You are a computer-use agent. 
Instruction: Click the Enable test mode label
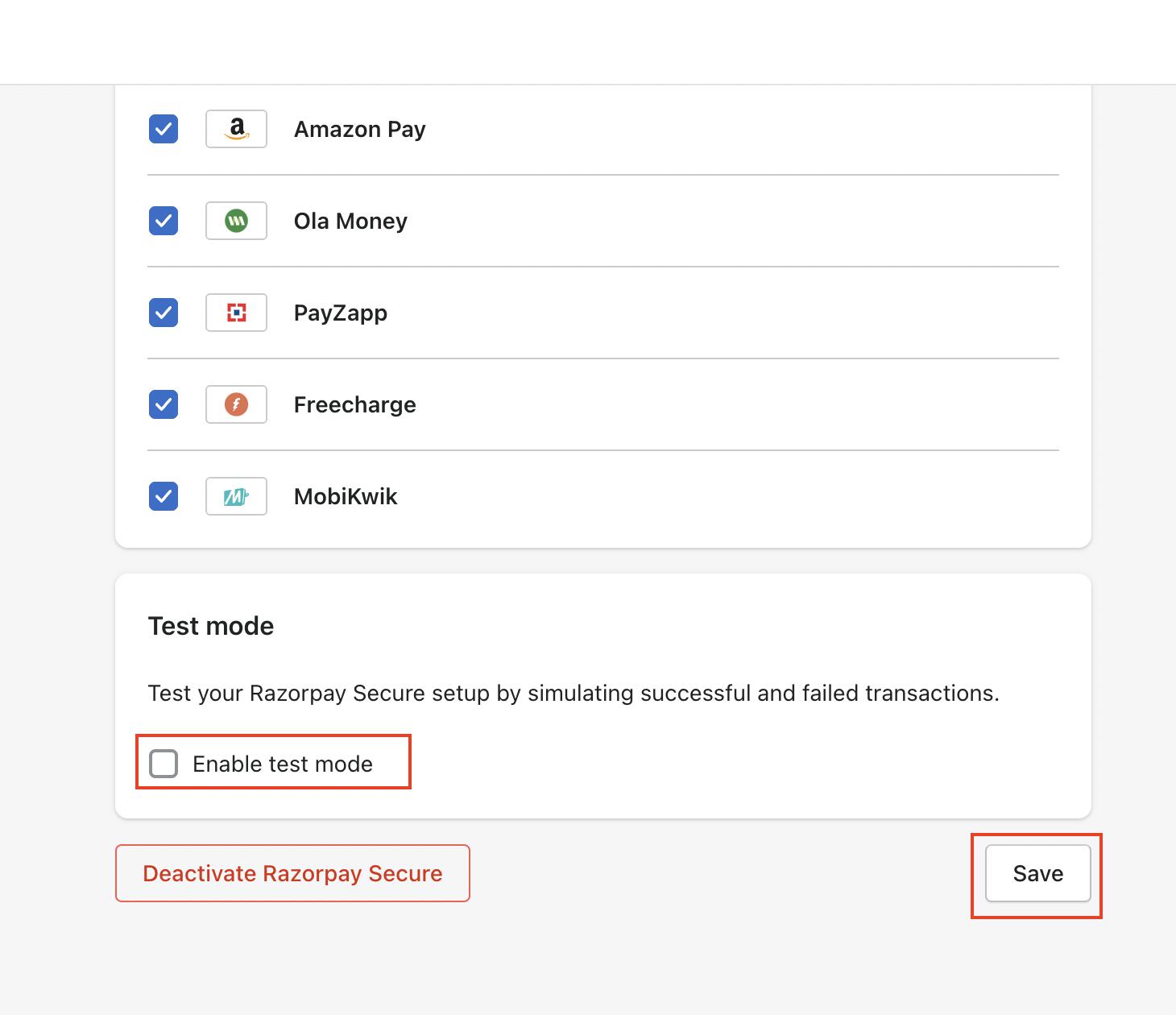coord(283,764)
